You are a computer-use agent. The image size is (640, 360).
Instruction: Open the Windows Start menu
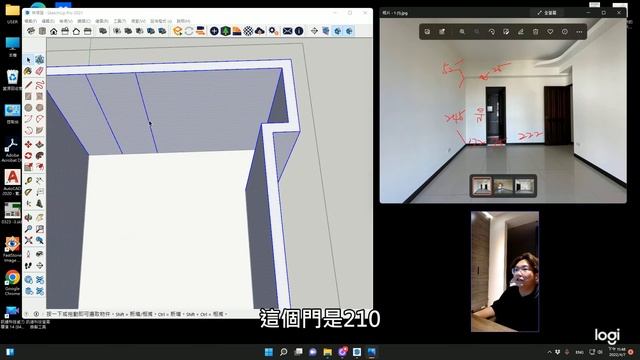pyautogui.click(x=269, y=352)
